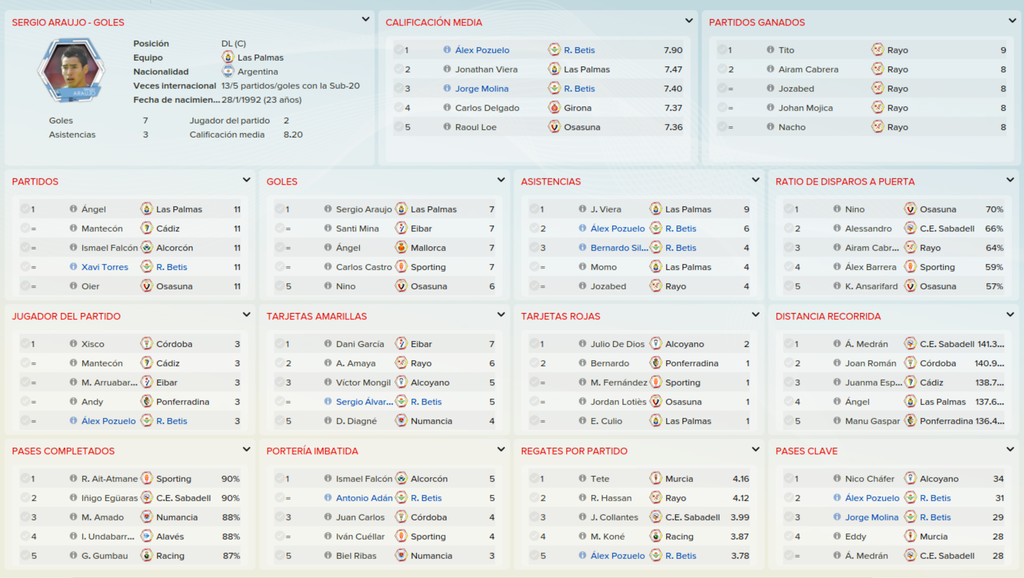
Task: Toggle selection circle for Dani García row
Action: (280, 344)
